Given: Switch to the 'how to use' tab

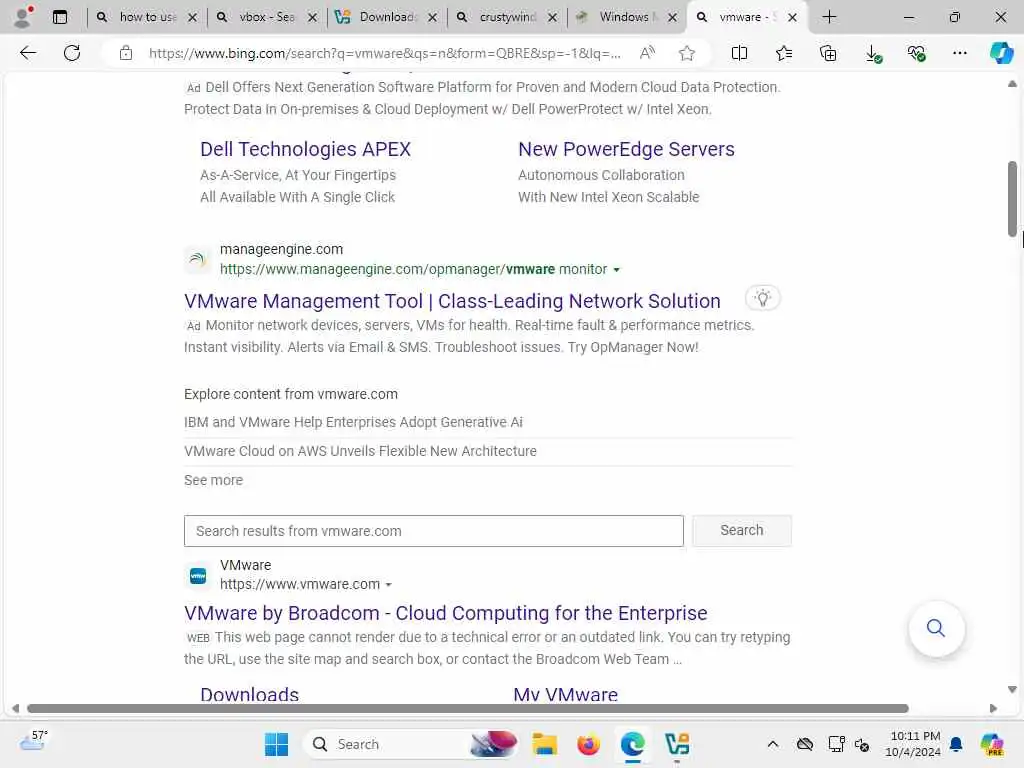Looking at the screenshot, I should click(x=148, y=17).
